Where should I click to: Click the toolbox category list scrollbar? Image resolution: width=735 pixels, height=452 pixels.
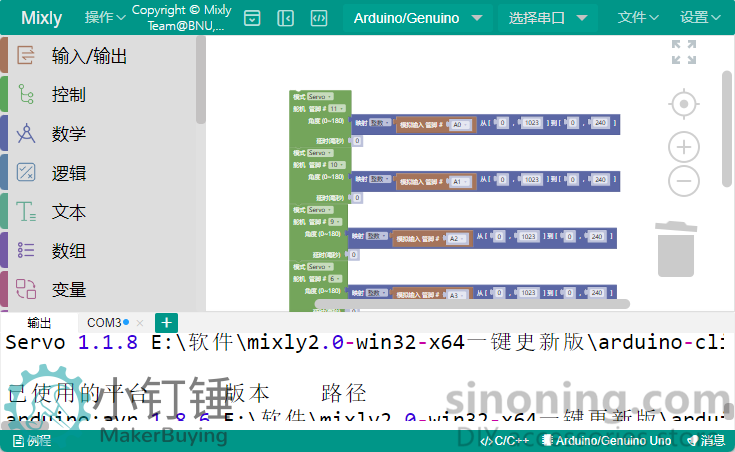(x=201, y=80)
